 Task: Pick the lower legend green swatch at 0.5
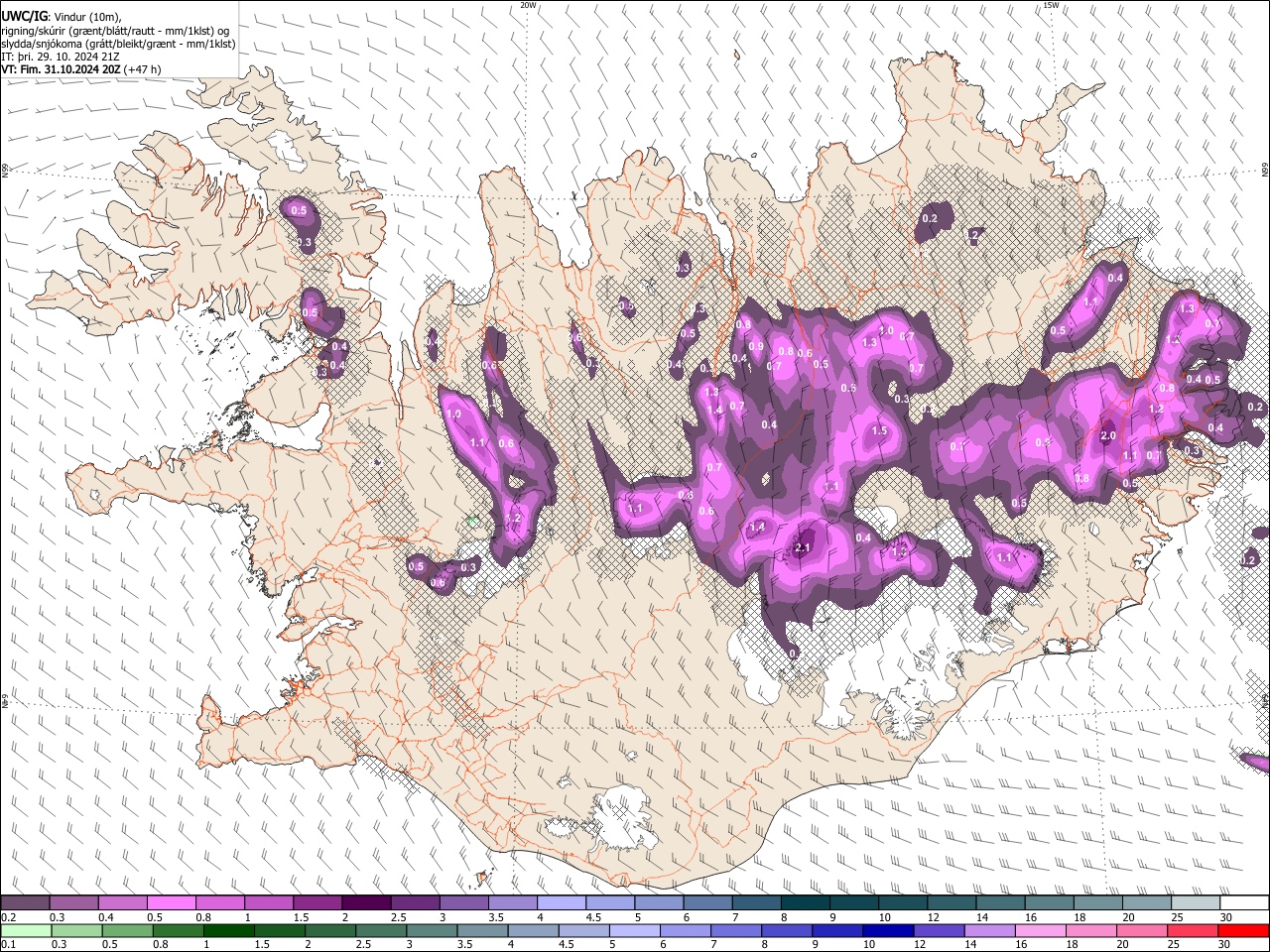[127, 930]
